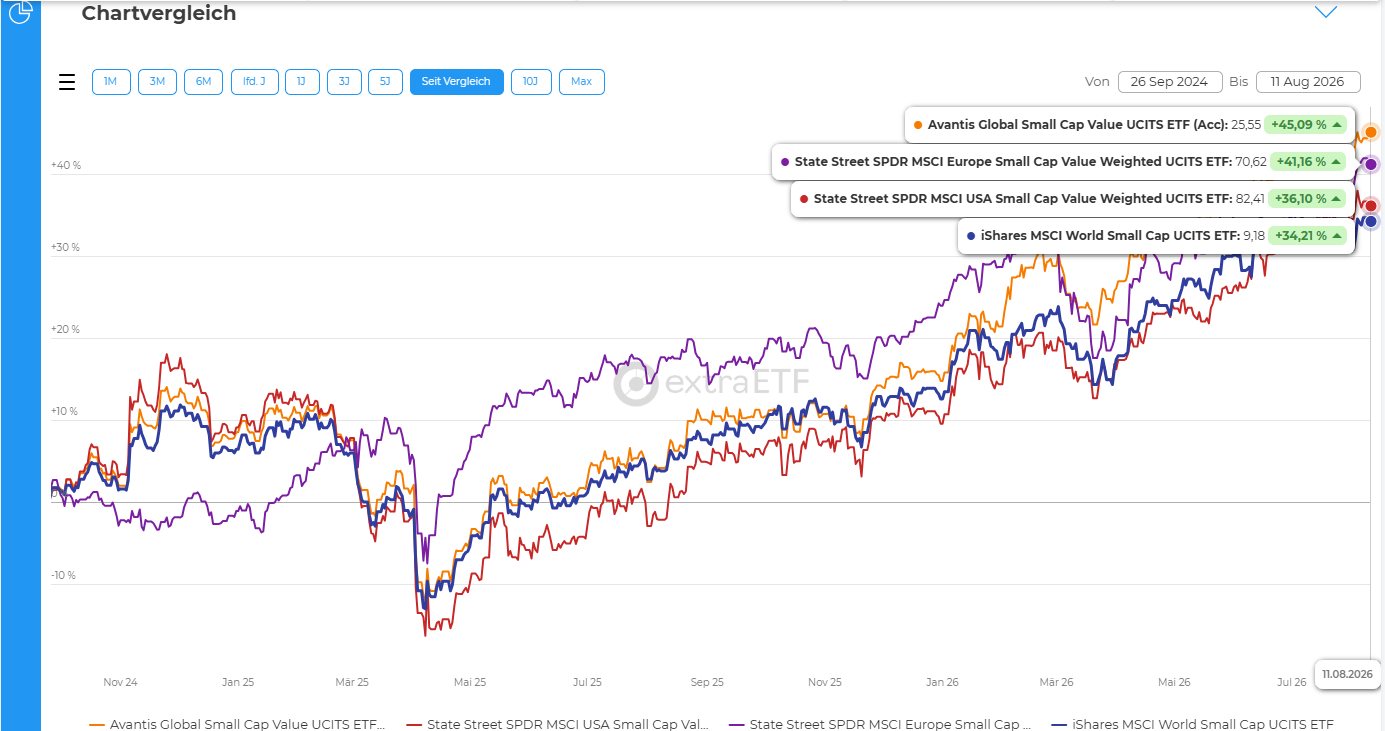Toggle SPDR MSCI Europe Small Cap legend entry
This screenshot has height=731, width=1385.
tap(880, 724)
